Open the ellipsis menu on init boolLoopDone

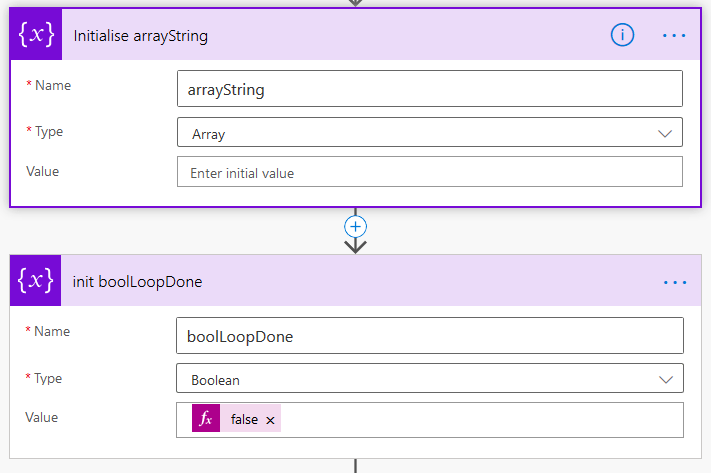coord(675,282)
